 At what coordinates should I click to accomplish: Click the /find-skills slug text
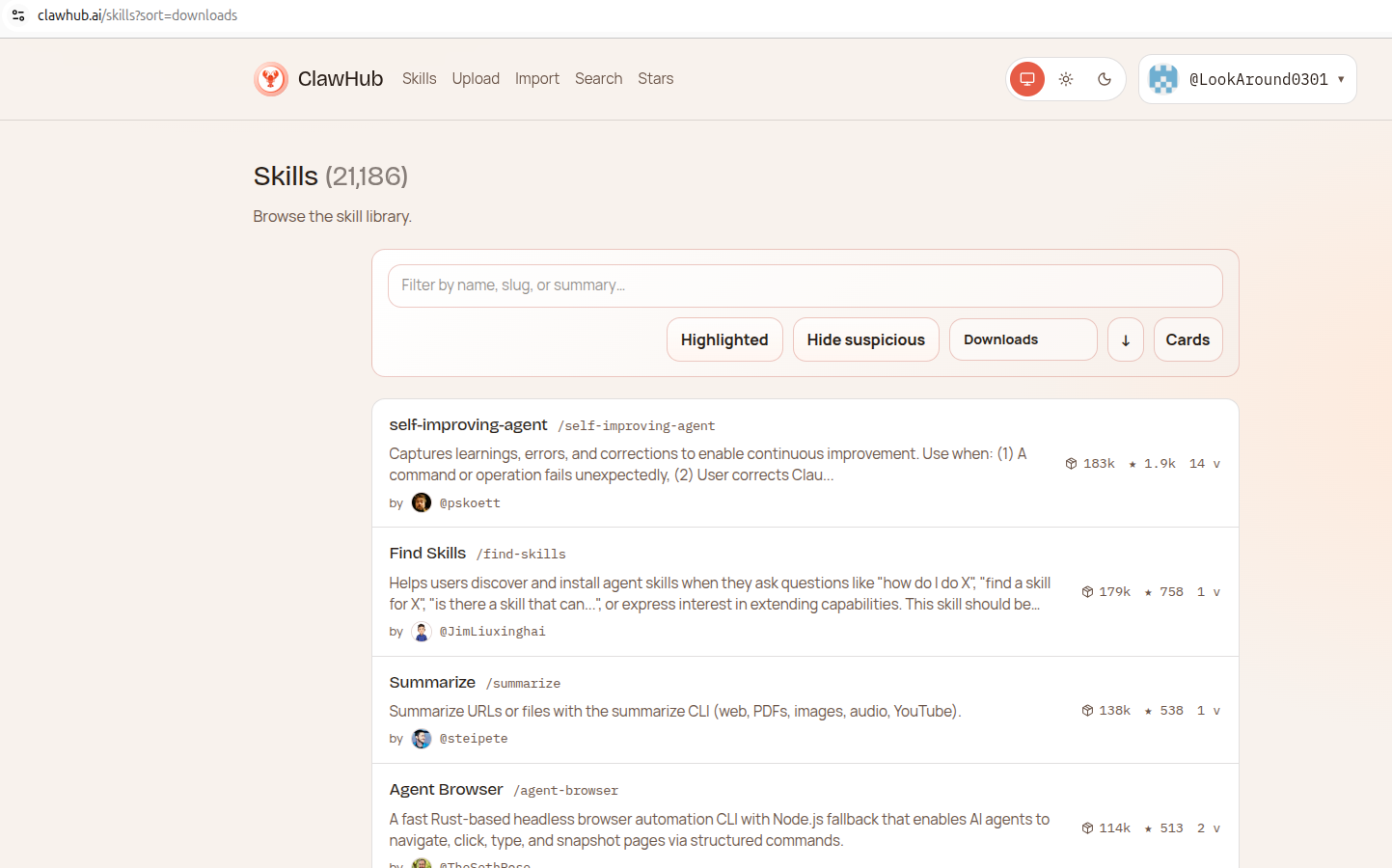point(521,555)
